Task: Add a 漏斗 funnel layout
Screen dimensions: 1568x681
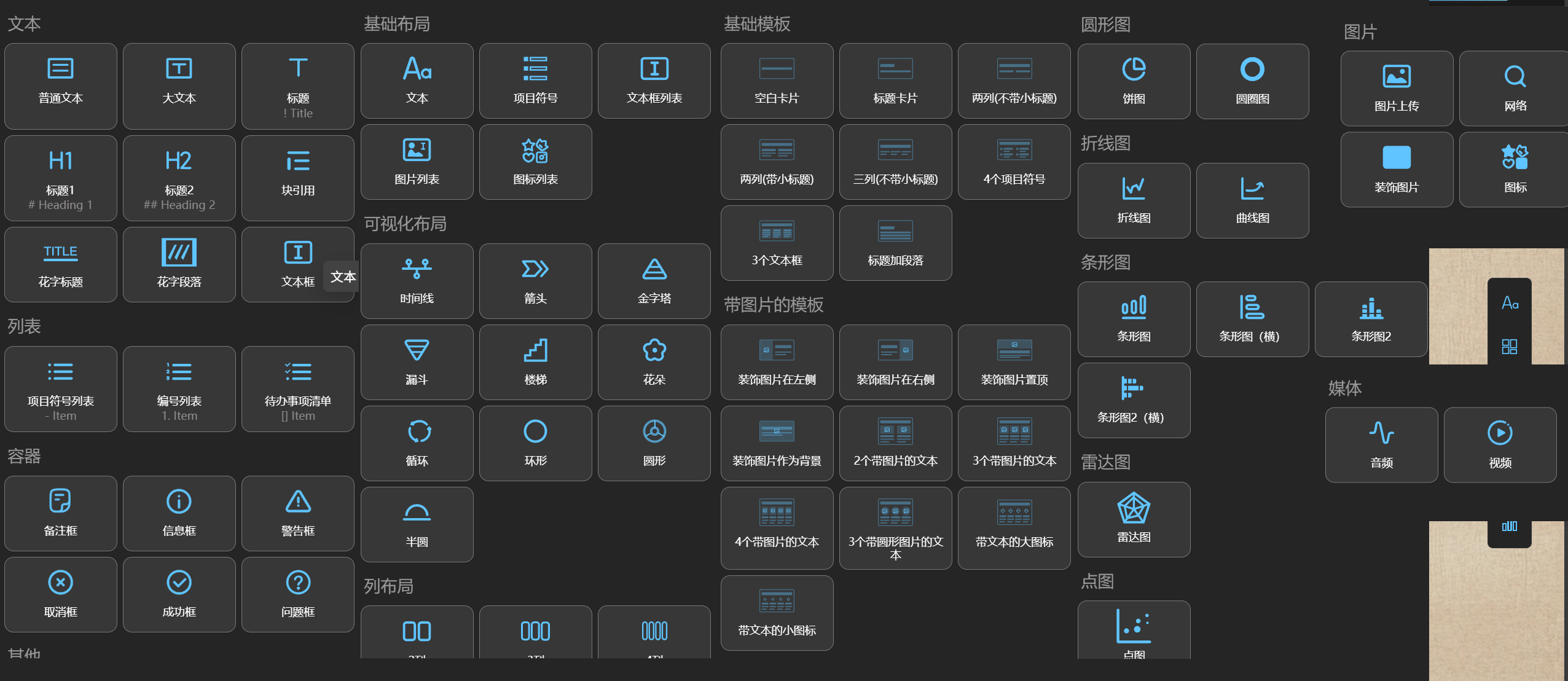Action: point(417,362)
